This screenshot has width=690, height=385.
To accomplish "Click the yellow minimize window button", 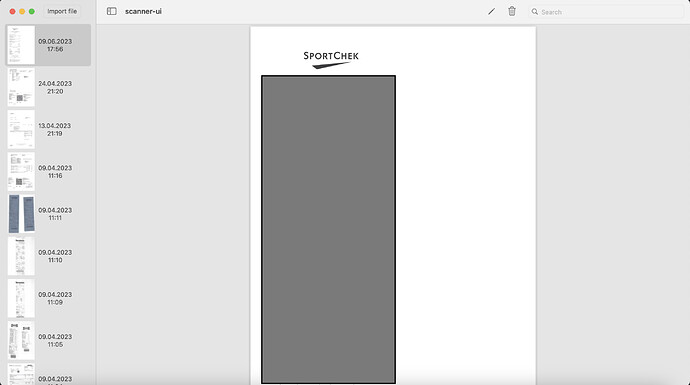I will coord(22,11).
